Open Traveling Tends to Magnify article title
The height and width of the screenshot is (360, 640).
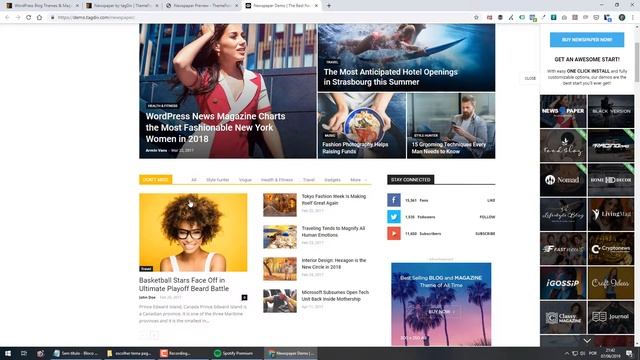(x=333, y=231)
